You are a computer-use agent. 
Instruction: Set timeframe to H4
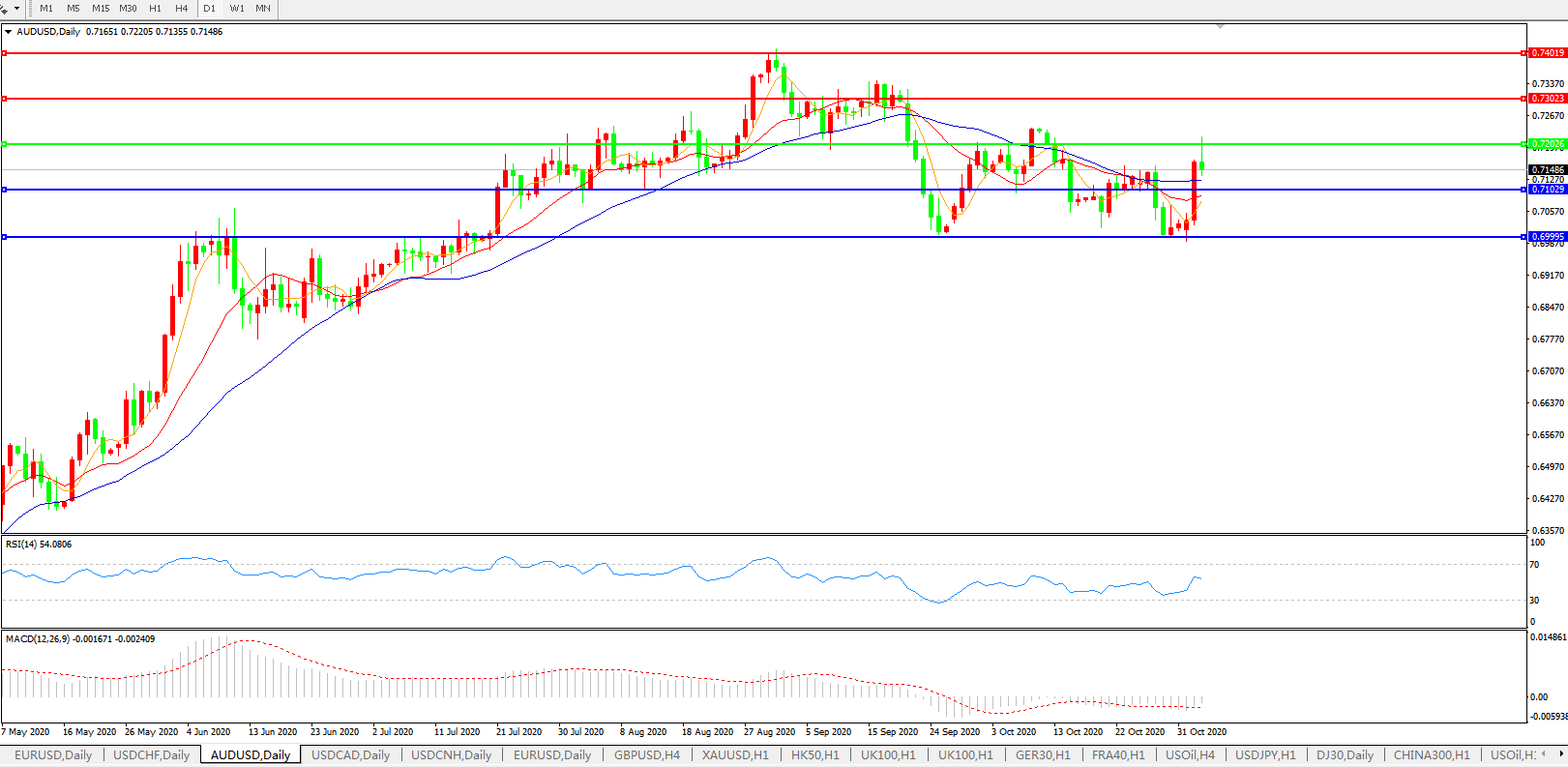click(x=182, y=9)
